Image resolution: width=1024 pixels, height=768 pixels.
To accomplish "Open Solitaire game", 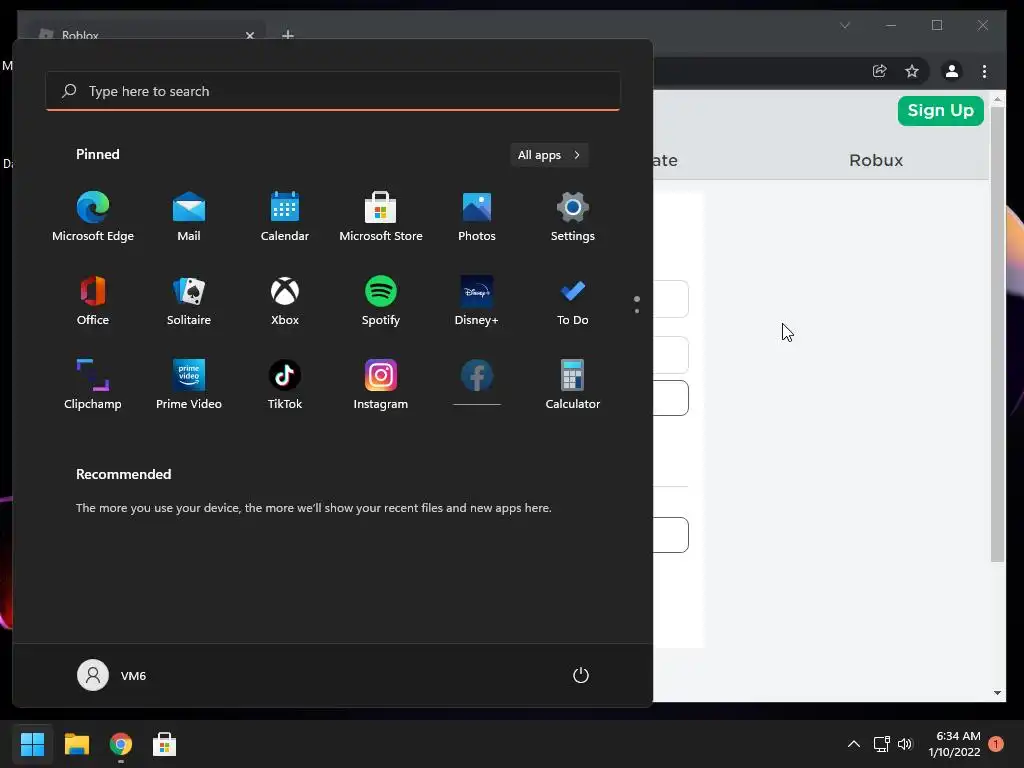I will pyautogui.click(x=189, y=301).
